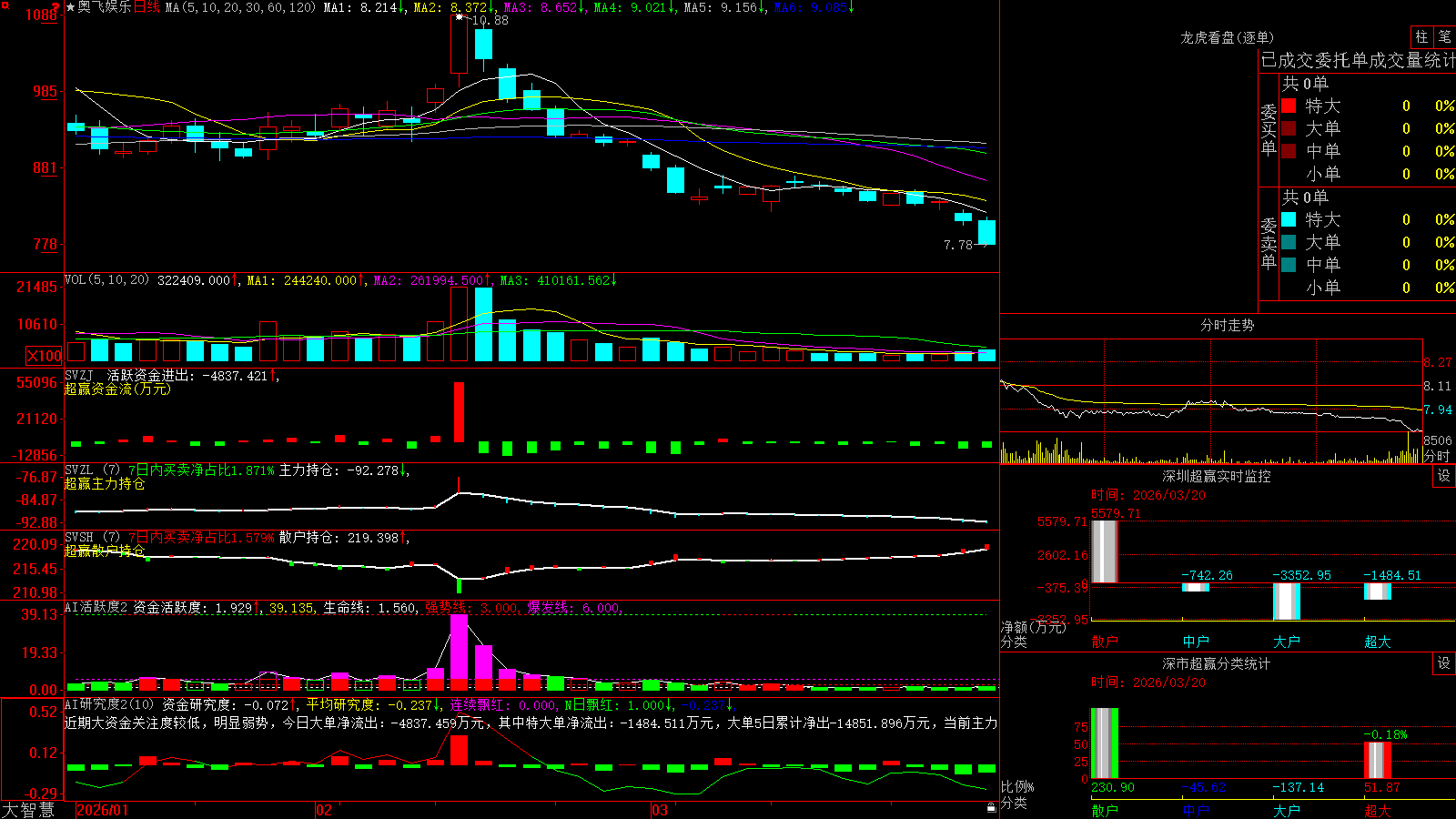Click the -45.62 中户 value in 分类统计
The image size is (1456, 819).
pyautogui.click(x=1204, y=787)
